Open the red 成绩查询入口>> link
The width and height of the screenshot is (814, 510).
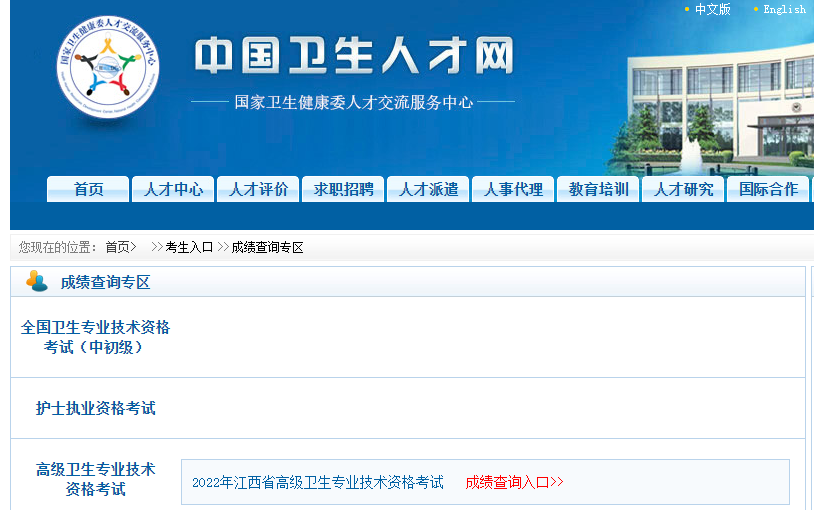tap(514, 482)
